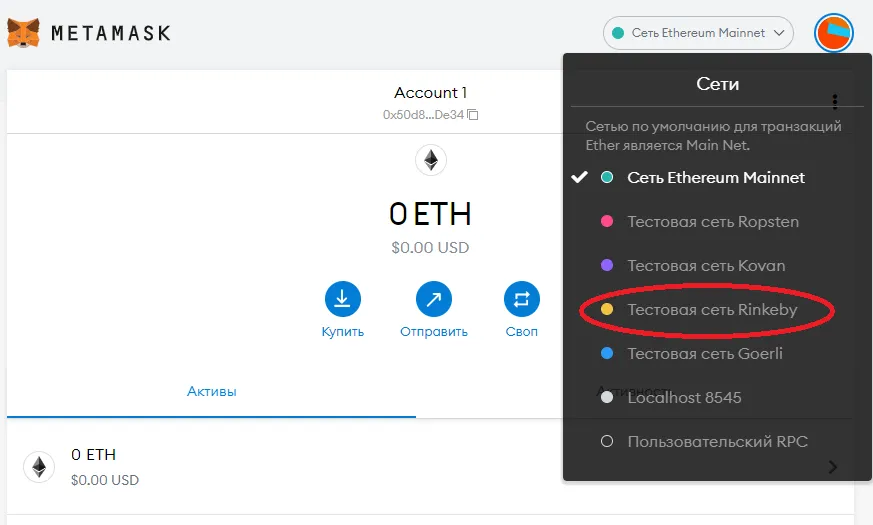This screenshot has height=525, width=873.
Task: Open the three-dot options menu
Action: [835, 102]
